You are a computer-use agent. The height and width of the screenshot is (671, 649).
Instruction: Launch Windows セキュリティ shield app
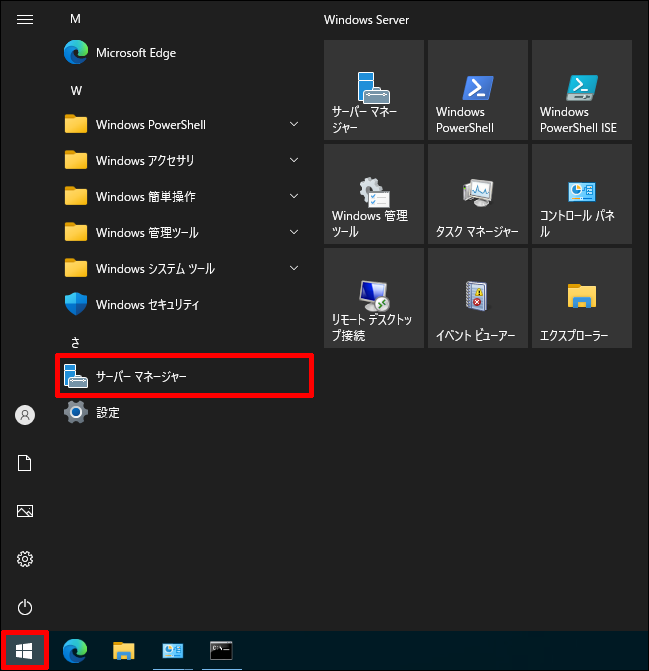point(184,304)
